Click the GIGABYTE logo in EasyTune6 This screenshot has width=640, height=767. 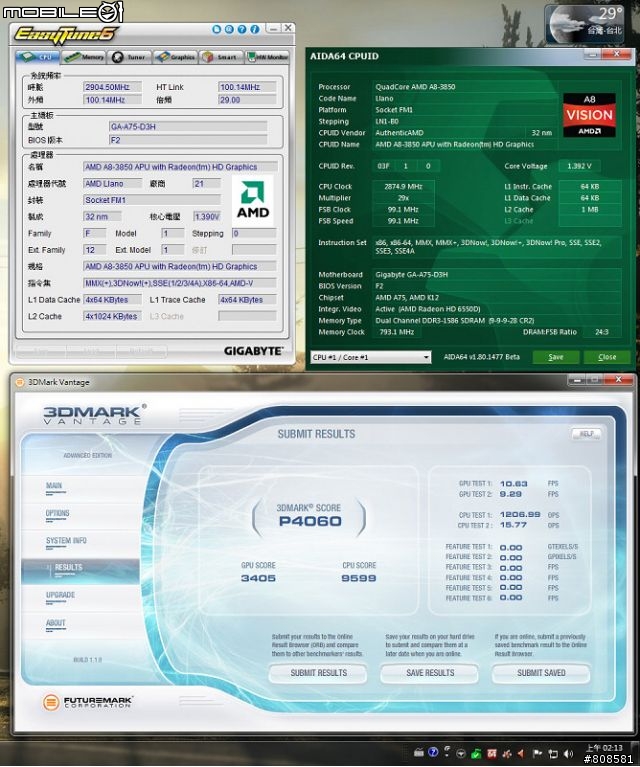[x=253, y=351]
